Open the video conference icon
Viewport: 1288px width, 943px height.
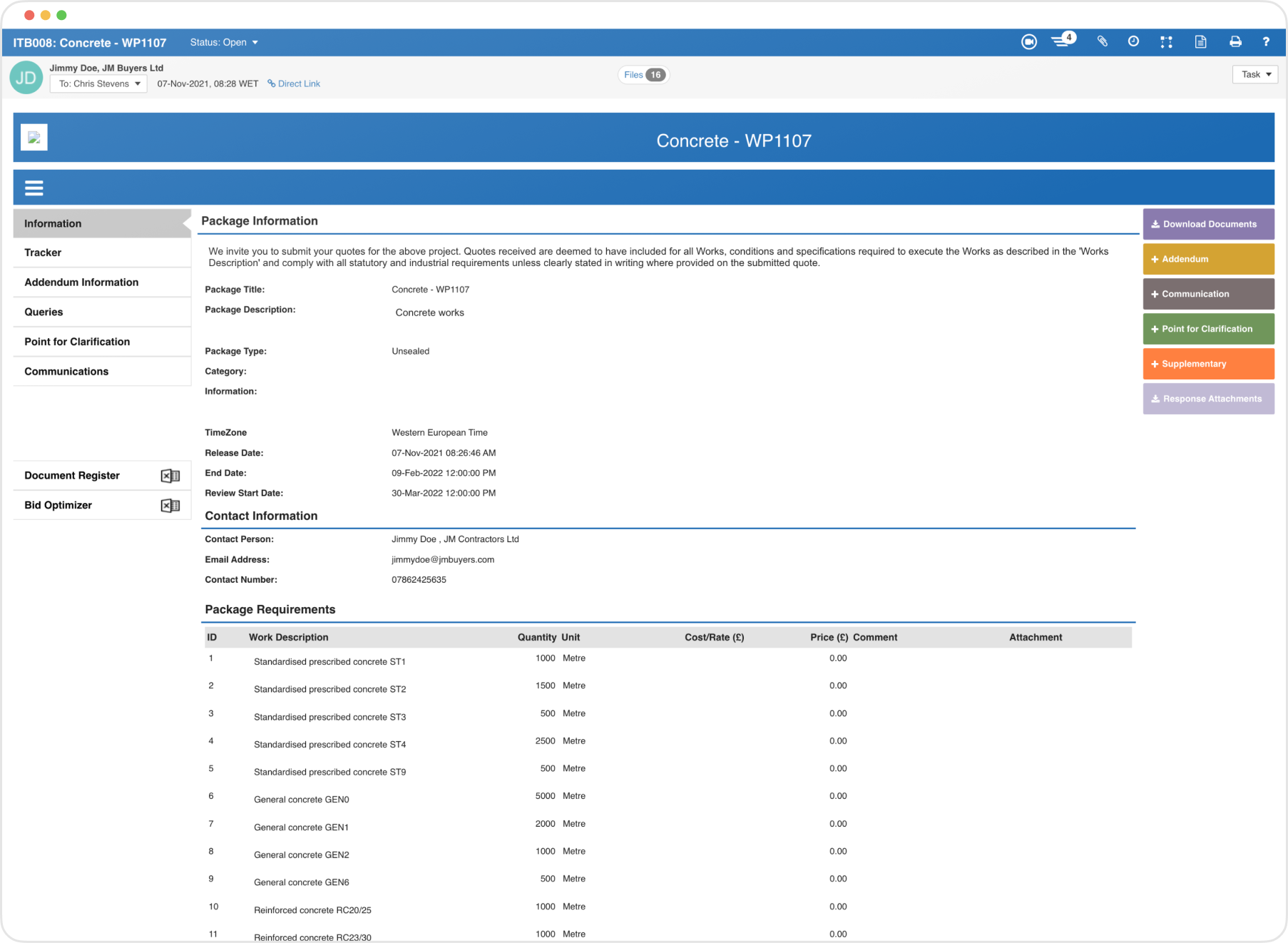(x=1029, y=42)
